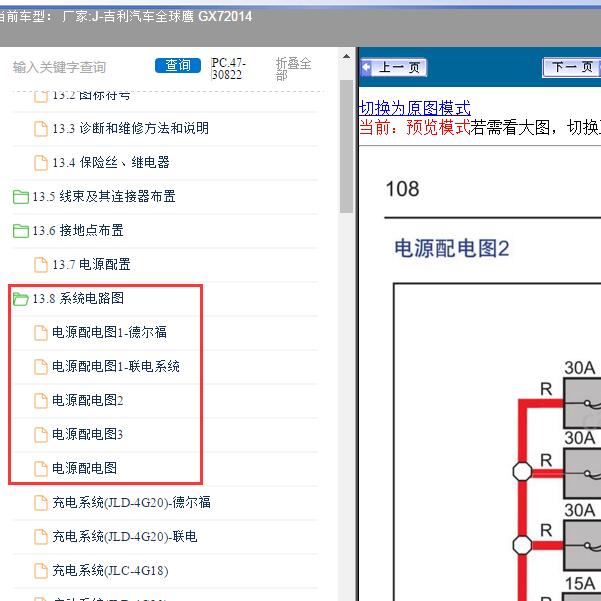Viewport: 601px width, 601px height.
Task: Focus the 输入关键字查询 search field
Action: (59, 67)
